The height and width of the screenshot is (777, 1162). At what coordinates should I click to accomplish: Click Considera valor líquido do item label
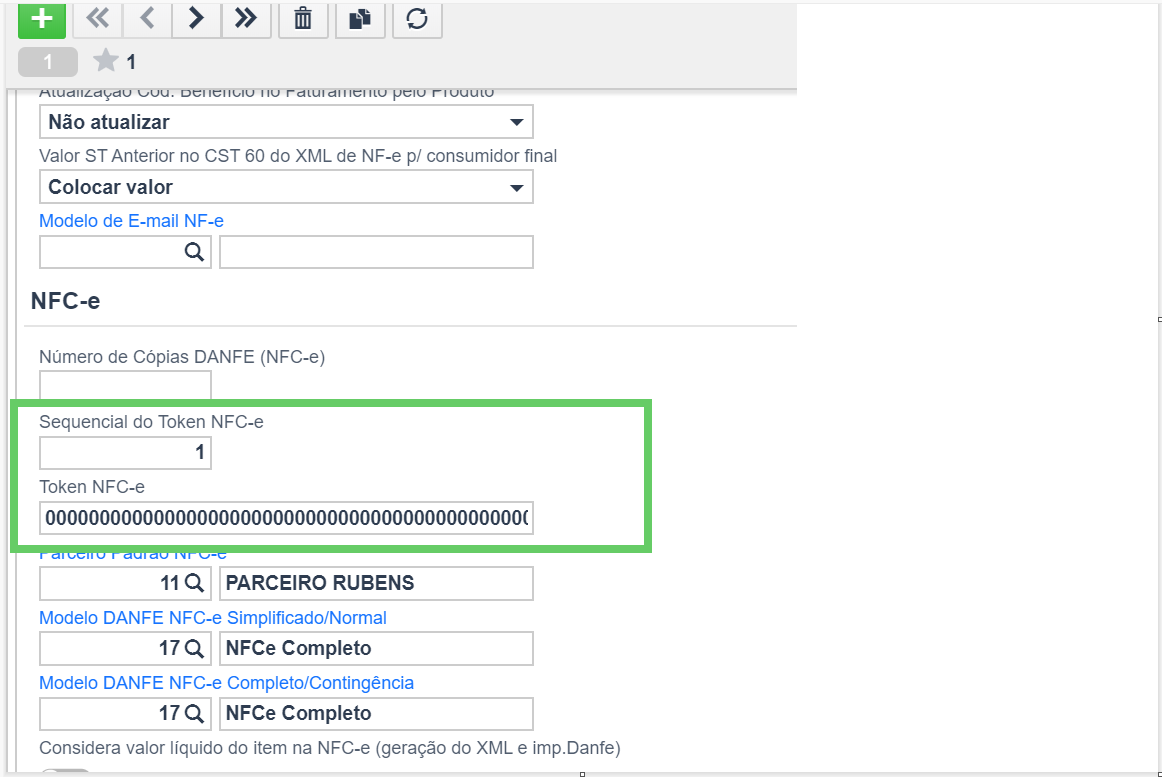[x=330, y=748]
